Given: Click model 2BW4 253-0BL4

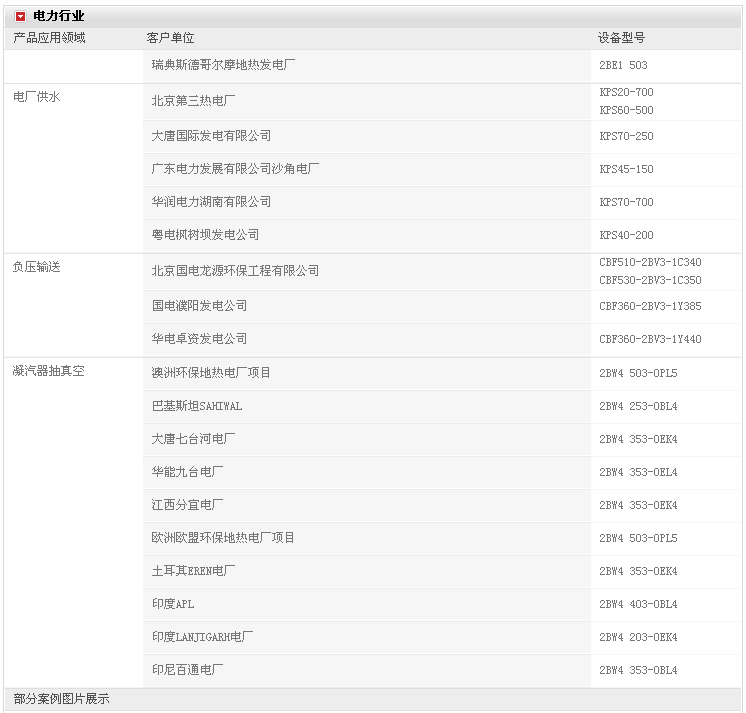Looking at the screenshot, I should tap(638, 406).
